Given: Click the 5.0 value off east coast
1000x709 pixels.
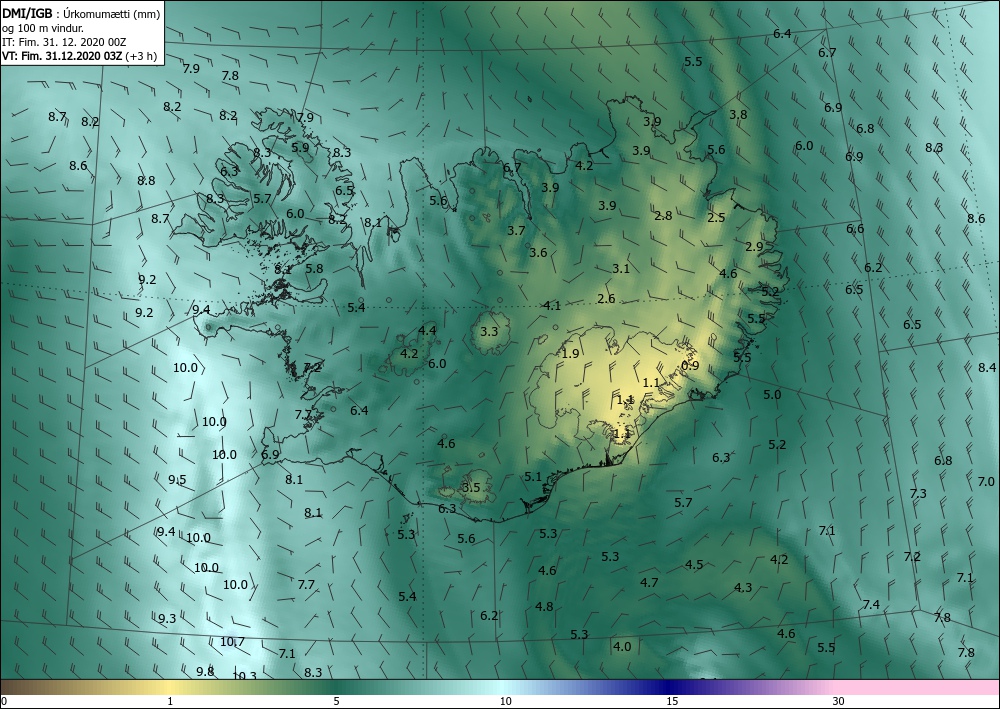Looking at the screenshot, I should pos(772,395).
